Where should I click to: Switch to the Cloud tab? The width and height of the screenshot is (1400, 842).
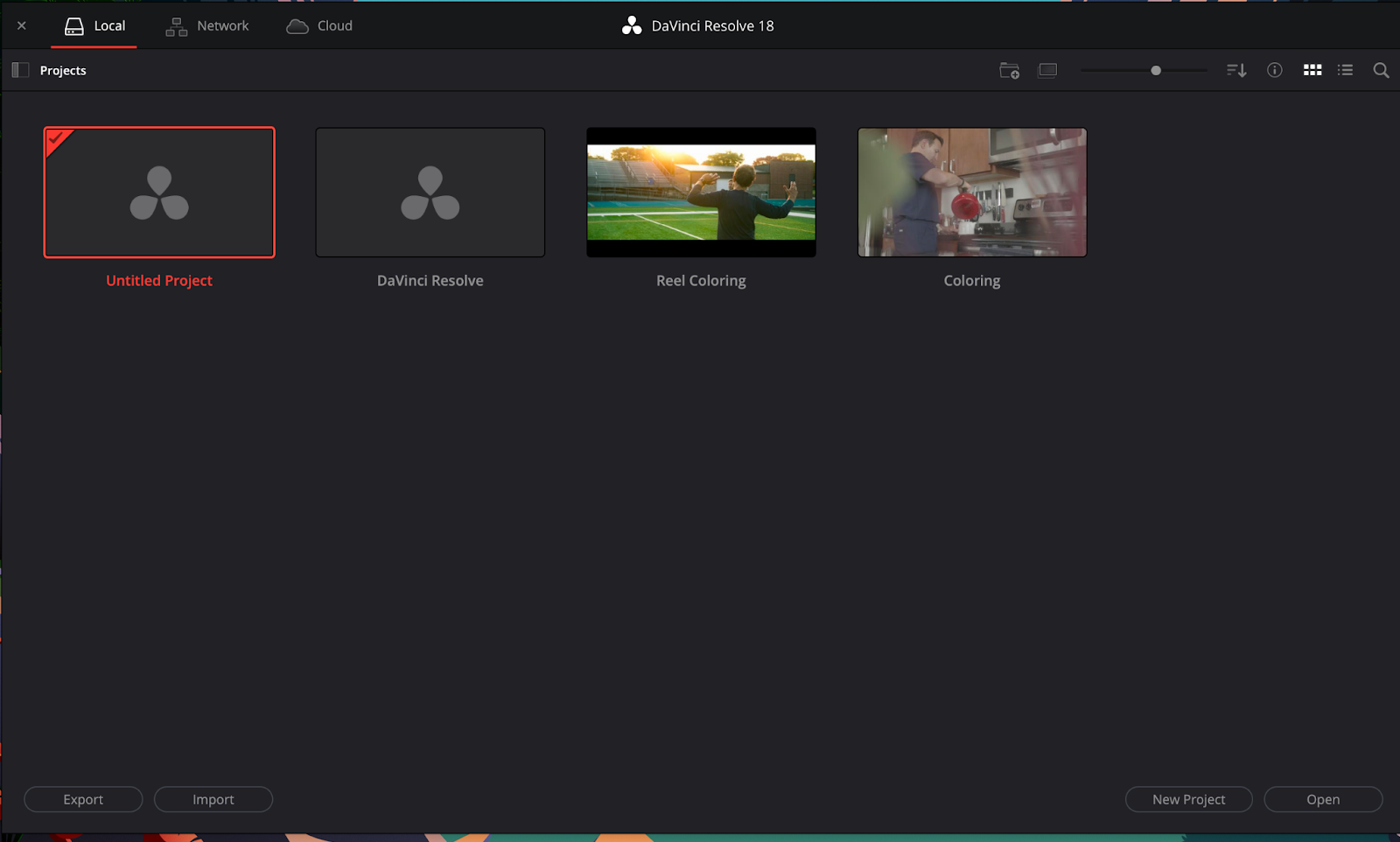tap(319, 26)
